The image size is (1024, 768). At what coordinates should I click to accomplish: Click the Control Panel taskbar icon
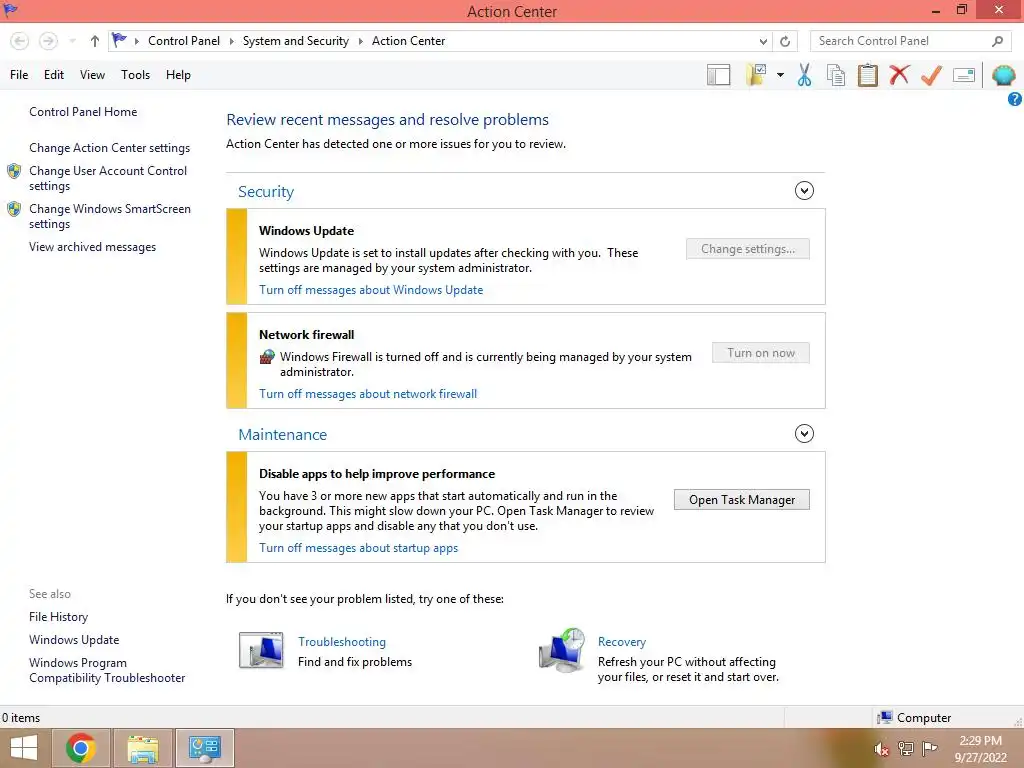click(x=205, y=748)
